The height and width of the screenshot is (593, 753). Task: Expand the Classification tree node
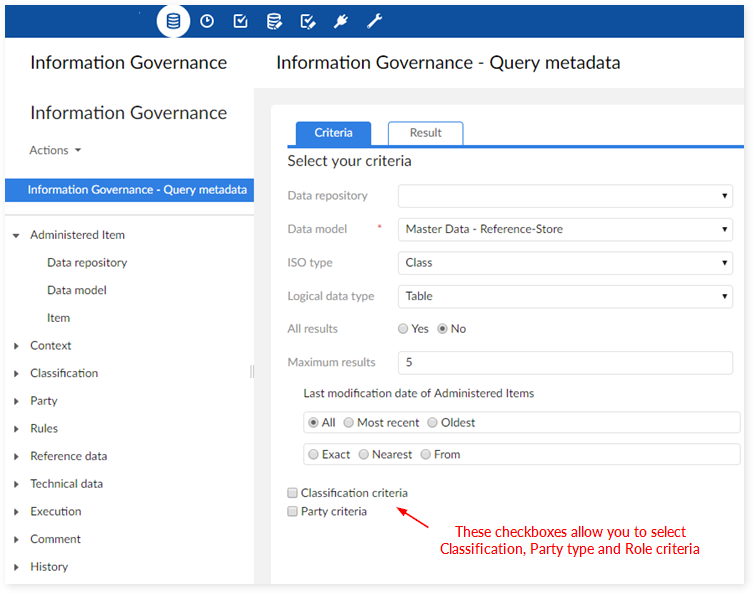click(x=17, y=374)
